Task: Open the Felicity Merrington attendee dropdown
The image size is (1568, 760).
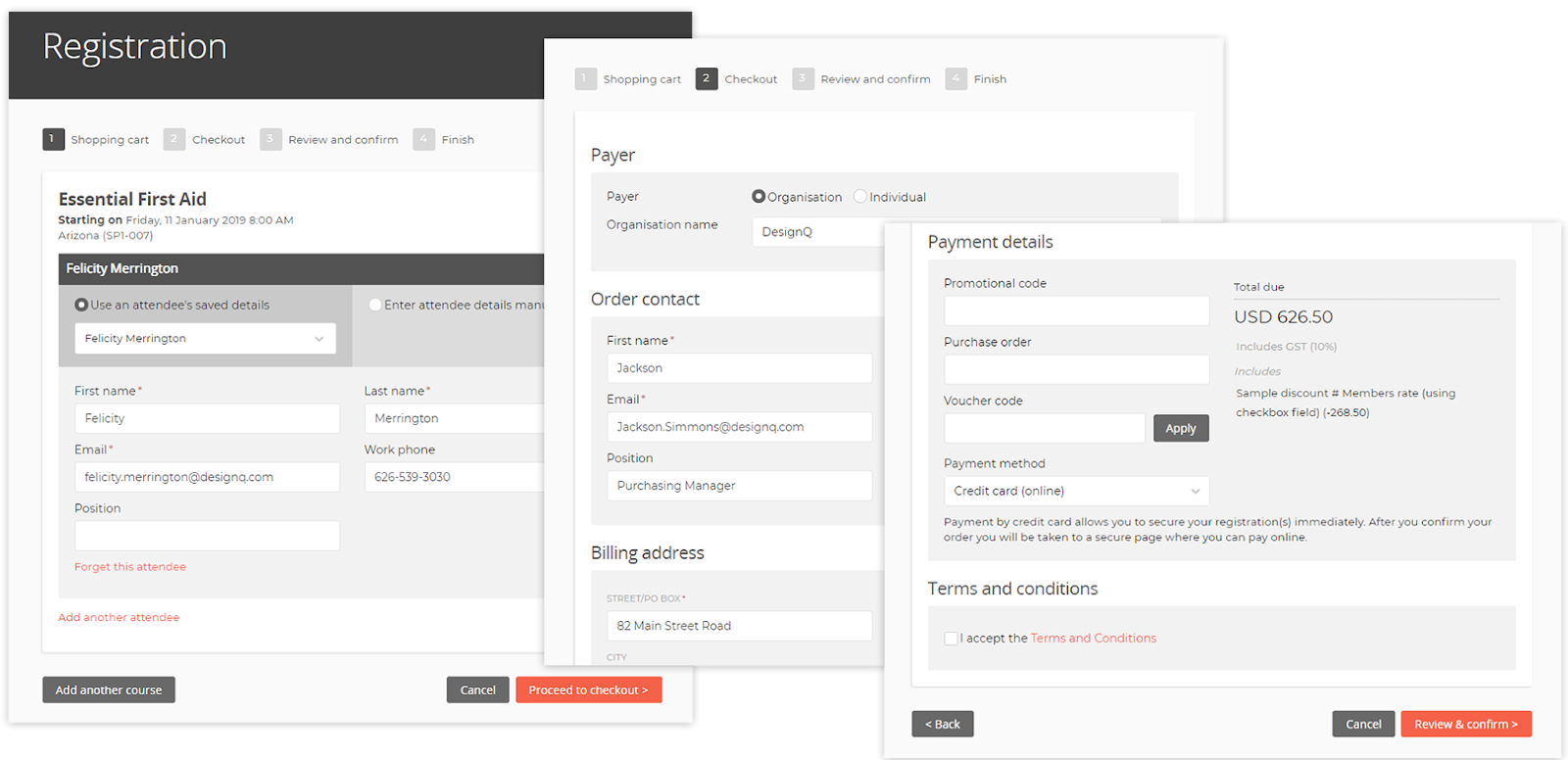Action: click(205, 338)
